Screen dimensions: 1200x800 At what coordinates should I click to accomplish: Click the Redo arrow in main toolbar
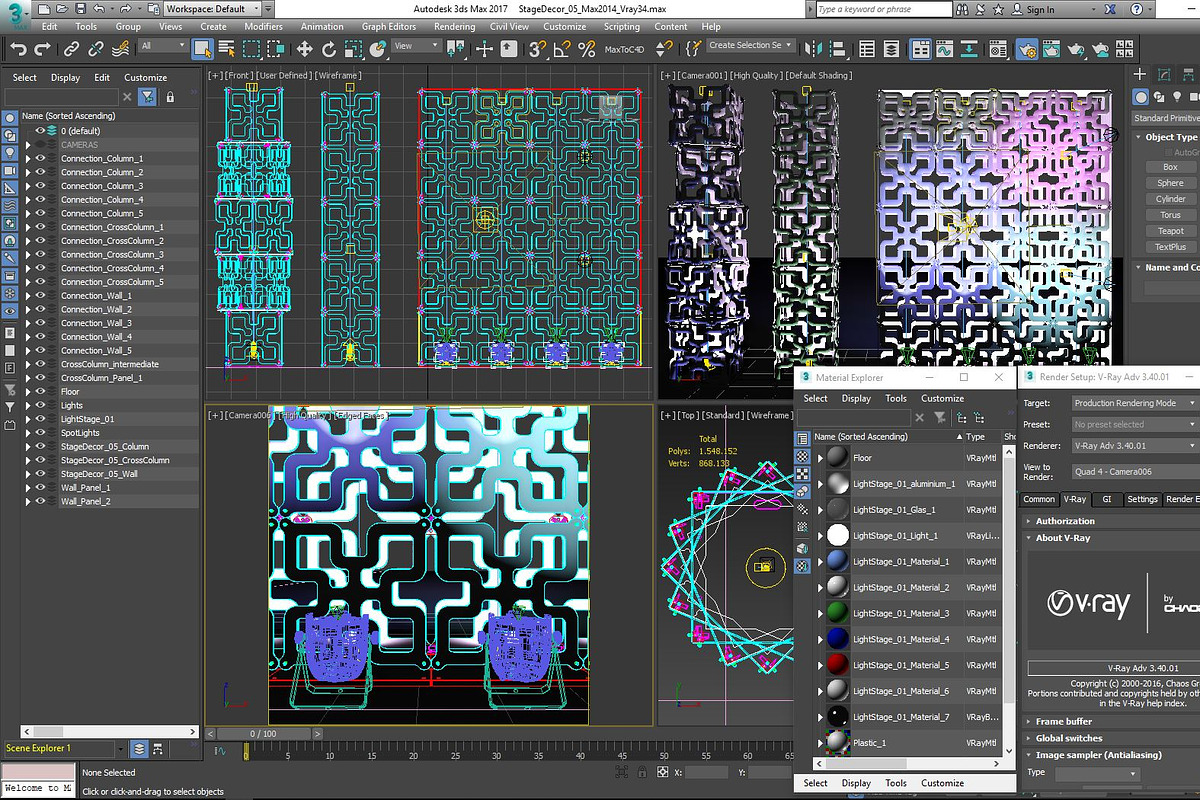(42, 48)
